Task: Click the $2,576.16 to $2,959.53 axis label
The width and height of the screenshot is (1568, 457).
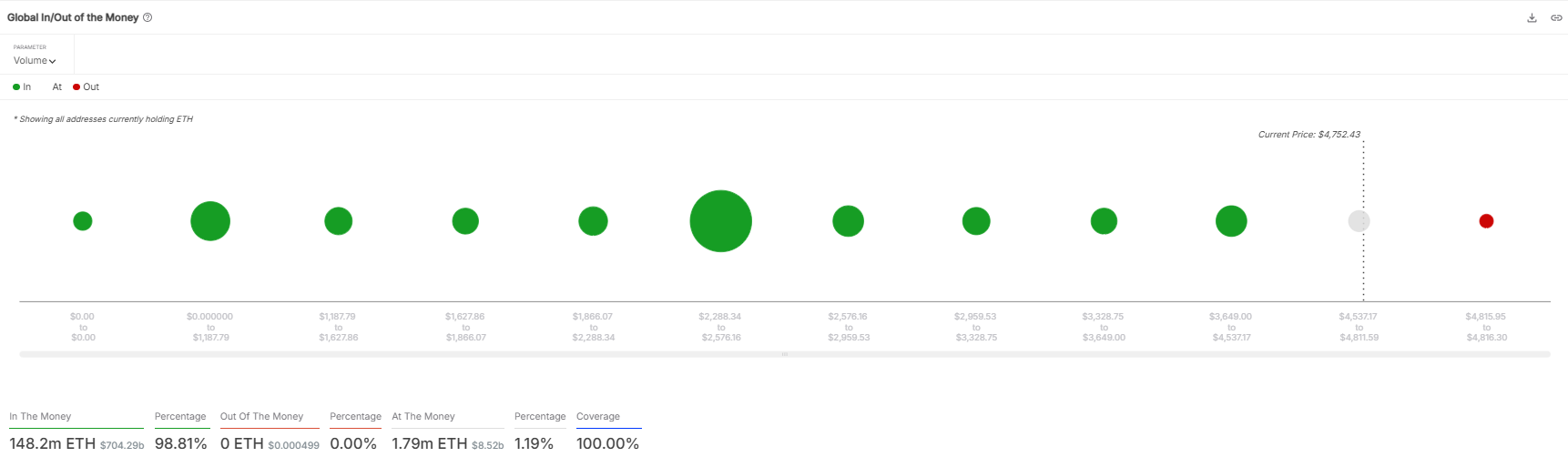Action: click(x=849, y=327)
